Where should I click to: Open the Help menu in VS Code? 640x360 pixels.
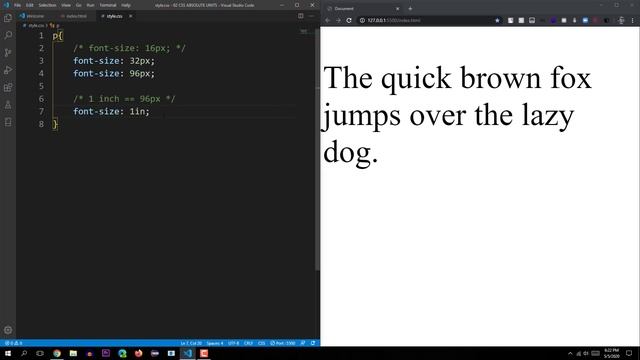click(x=126, y=5)
